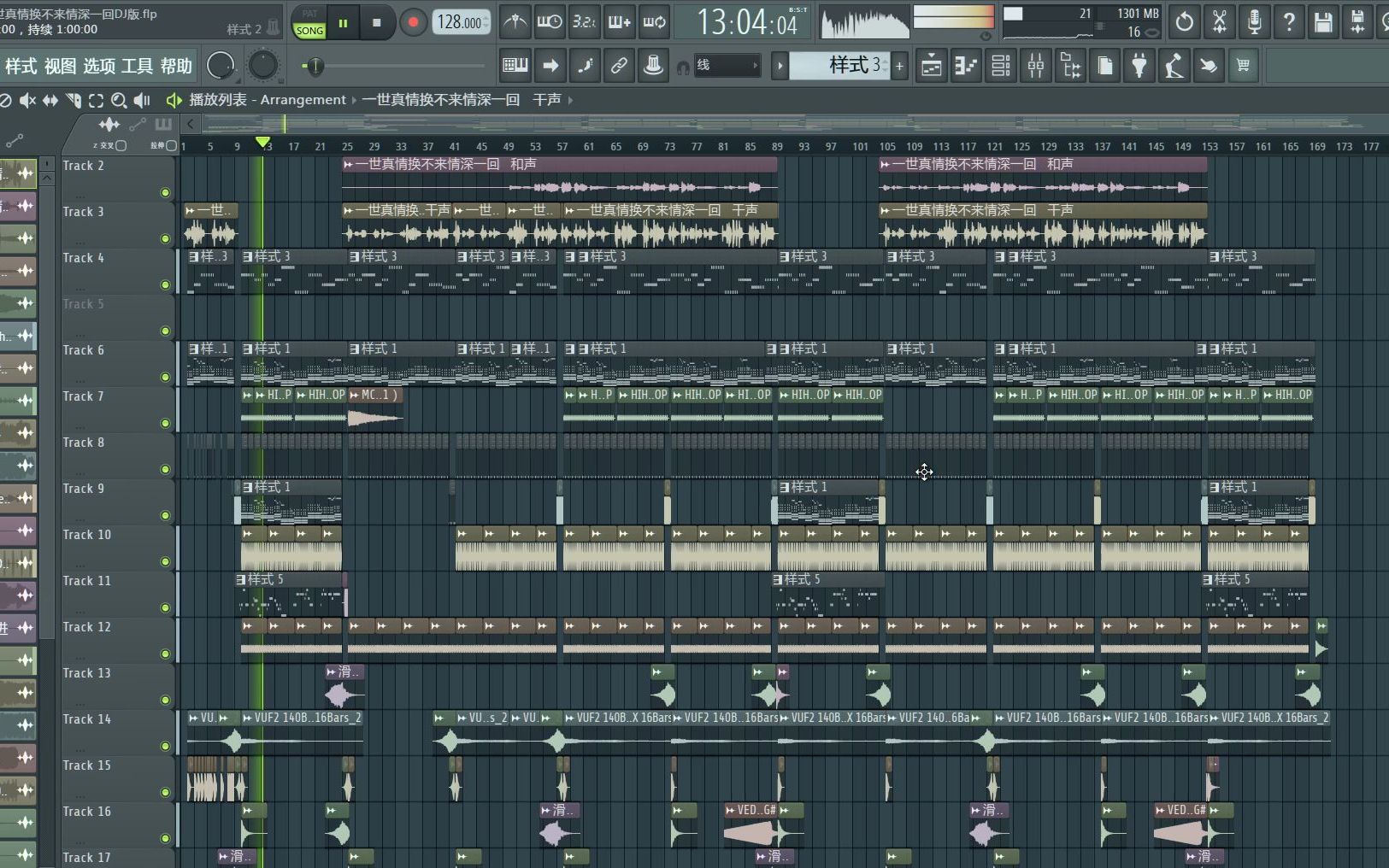Select pattern clip focus keyboard icon
This screenshot has height=868, width=1389.
click(x=163, y=125)
